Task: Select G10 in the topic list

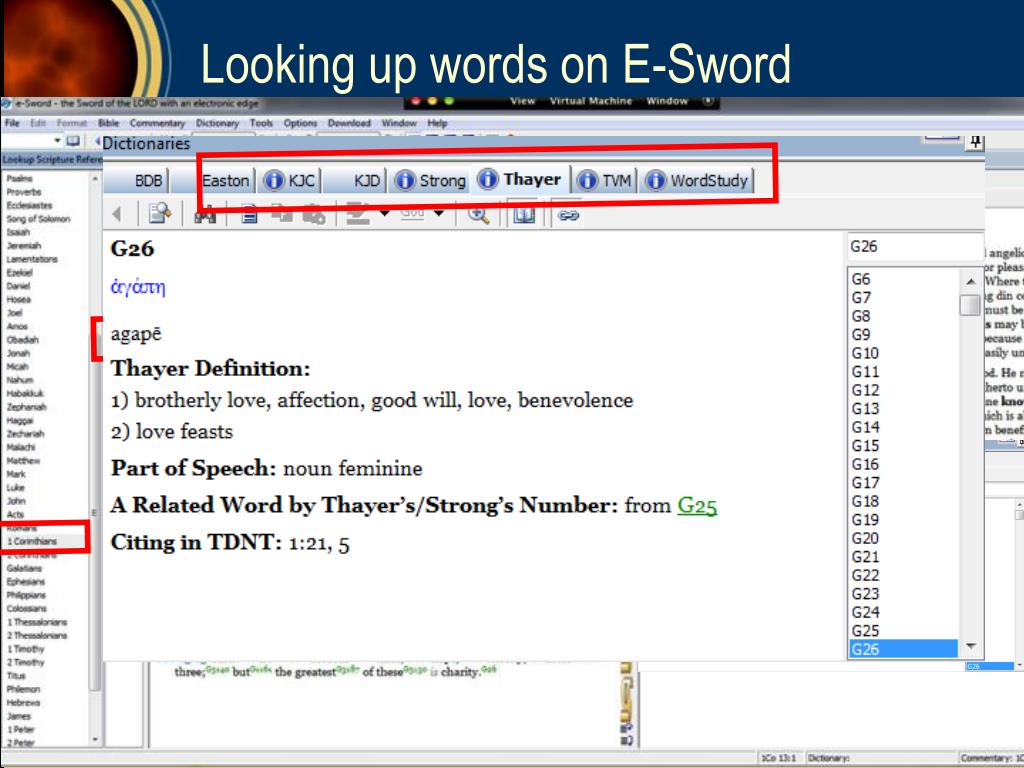Action: [865, 353]
